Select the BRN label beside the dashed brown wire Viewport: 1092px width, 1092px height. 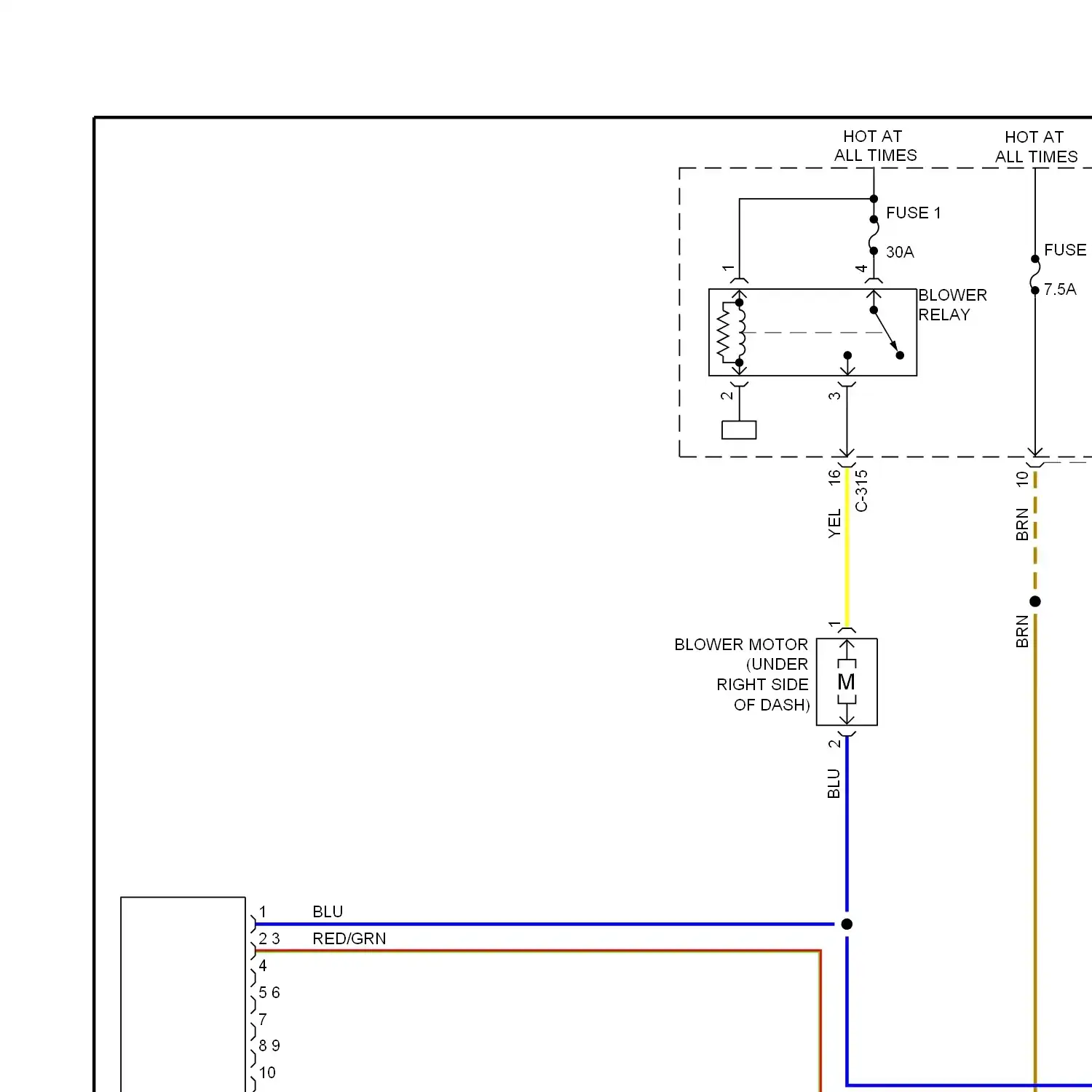pos(1022,525)
